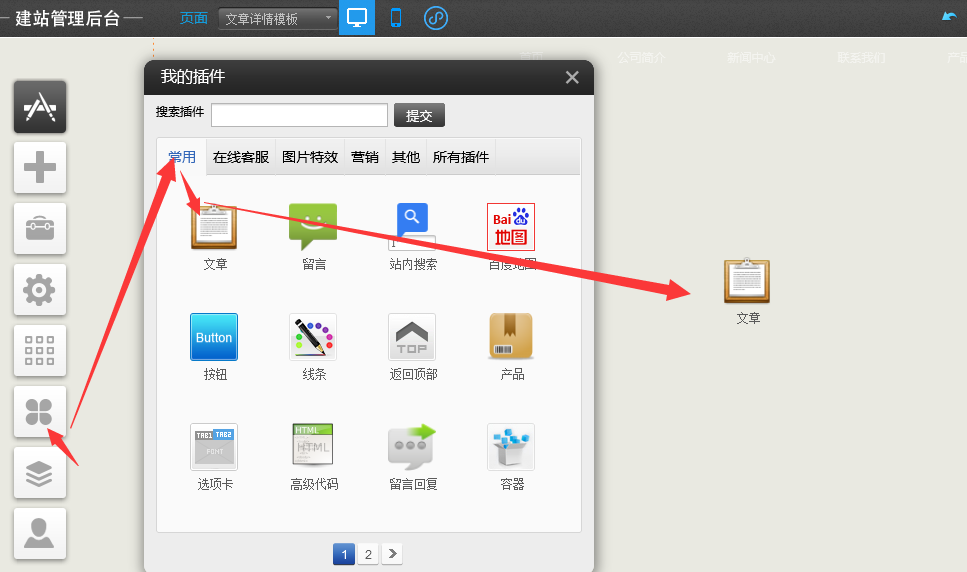Select the 留言 message plugin icon
Viewport: 967px width, 572px height.
point(313,227)
